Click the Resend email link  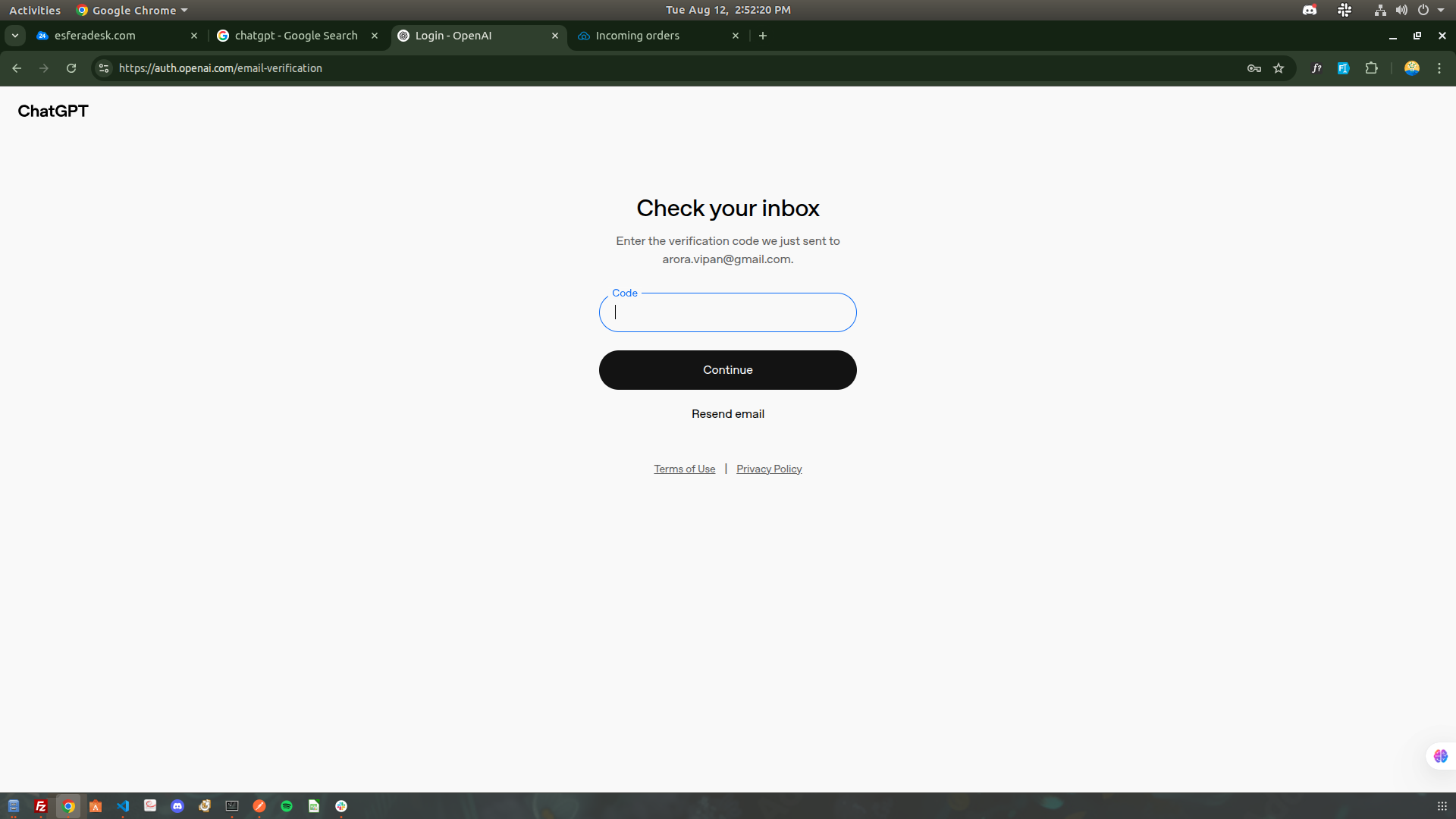(x=727, y=414)
